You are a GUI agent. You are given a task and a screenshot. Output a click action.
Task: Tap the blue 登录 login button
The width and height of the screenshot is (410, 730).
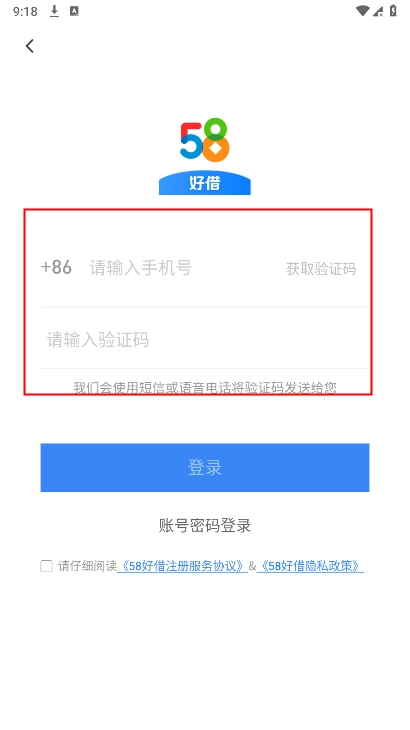(x=205, y=467)
